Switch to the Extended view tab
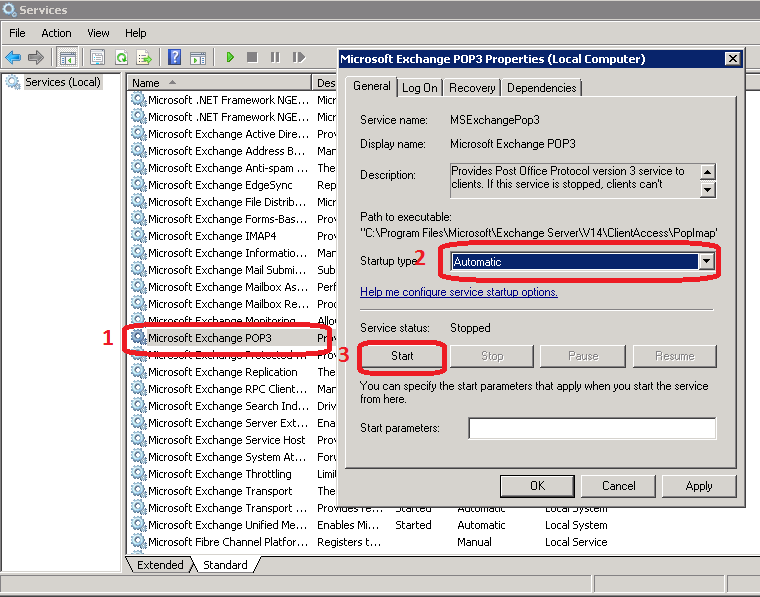The height and width of the screenshot is (597, 760). tap(160, 565)
